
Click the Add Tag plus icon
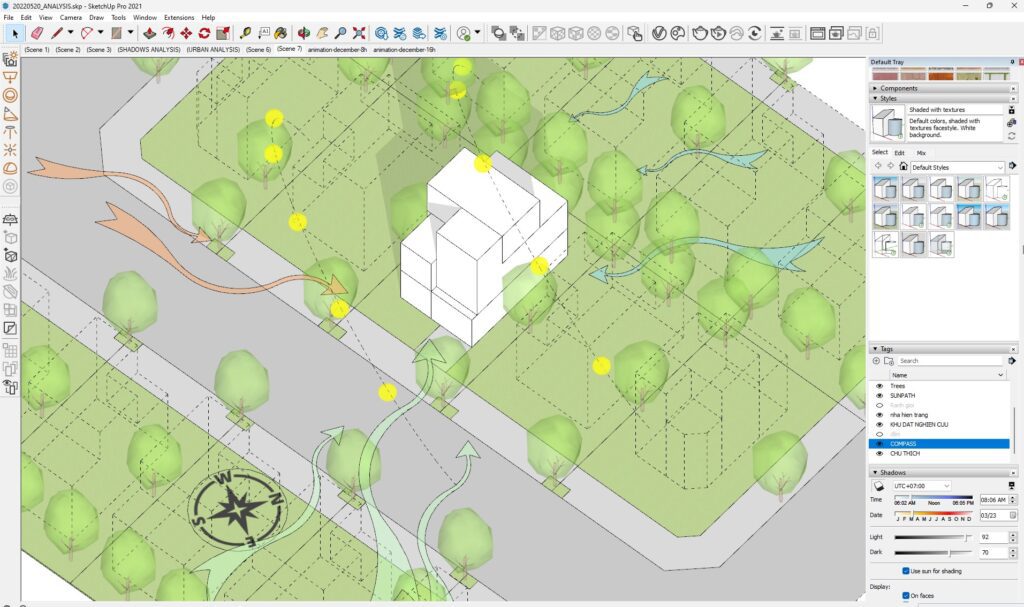point(877,361)
